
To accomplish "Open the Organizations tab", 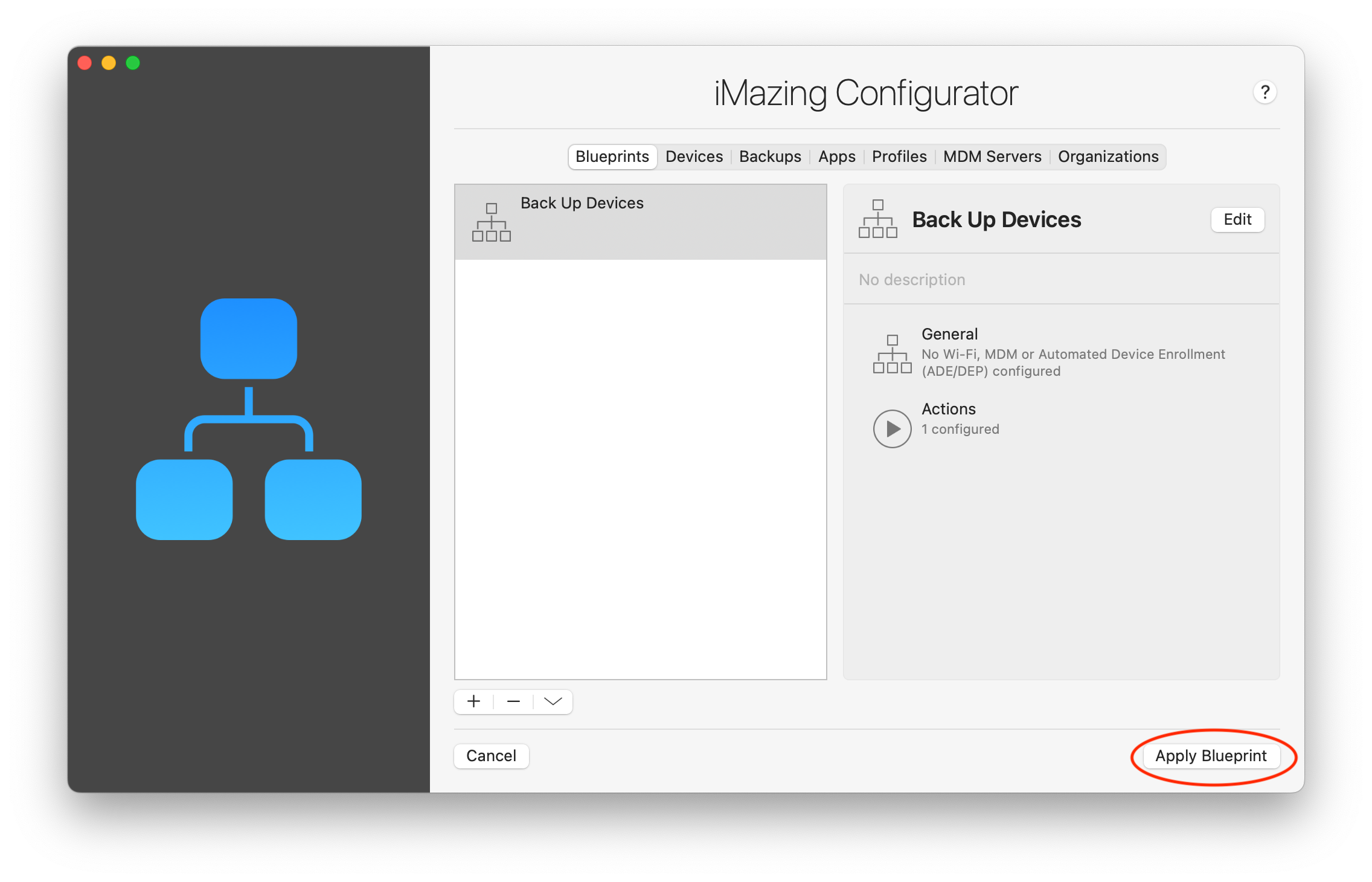I will point(1108,157).
